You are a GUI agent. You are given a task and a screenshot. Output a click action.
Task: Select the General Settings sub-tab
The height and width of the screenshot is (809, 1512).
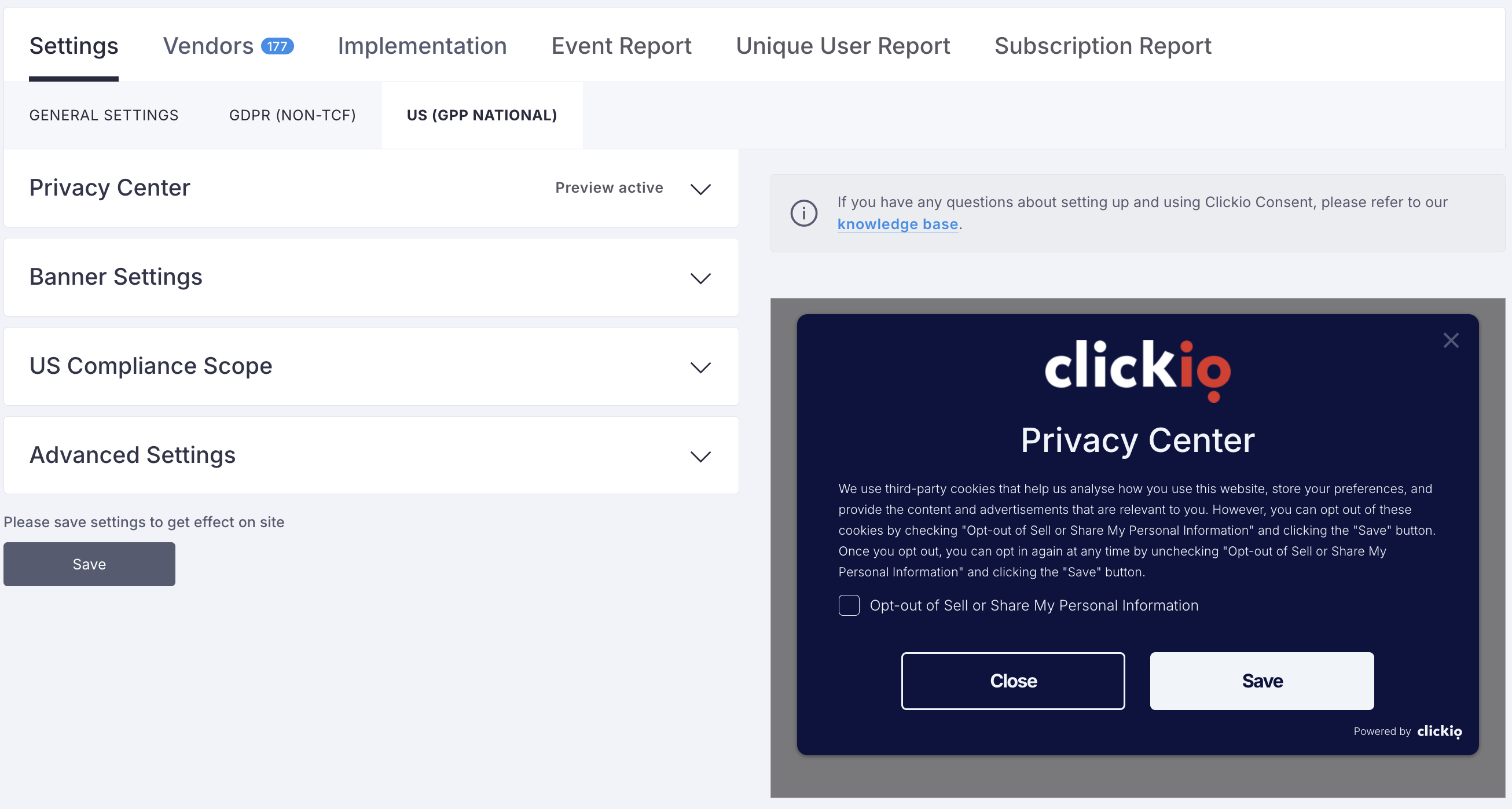(104, 115)
